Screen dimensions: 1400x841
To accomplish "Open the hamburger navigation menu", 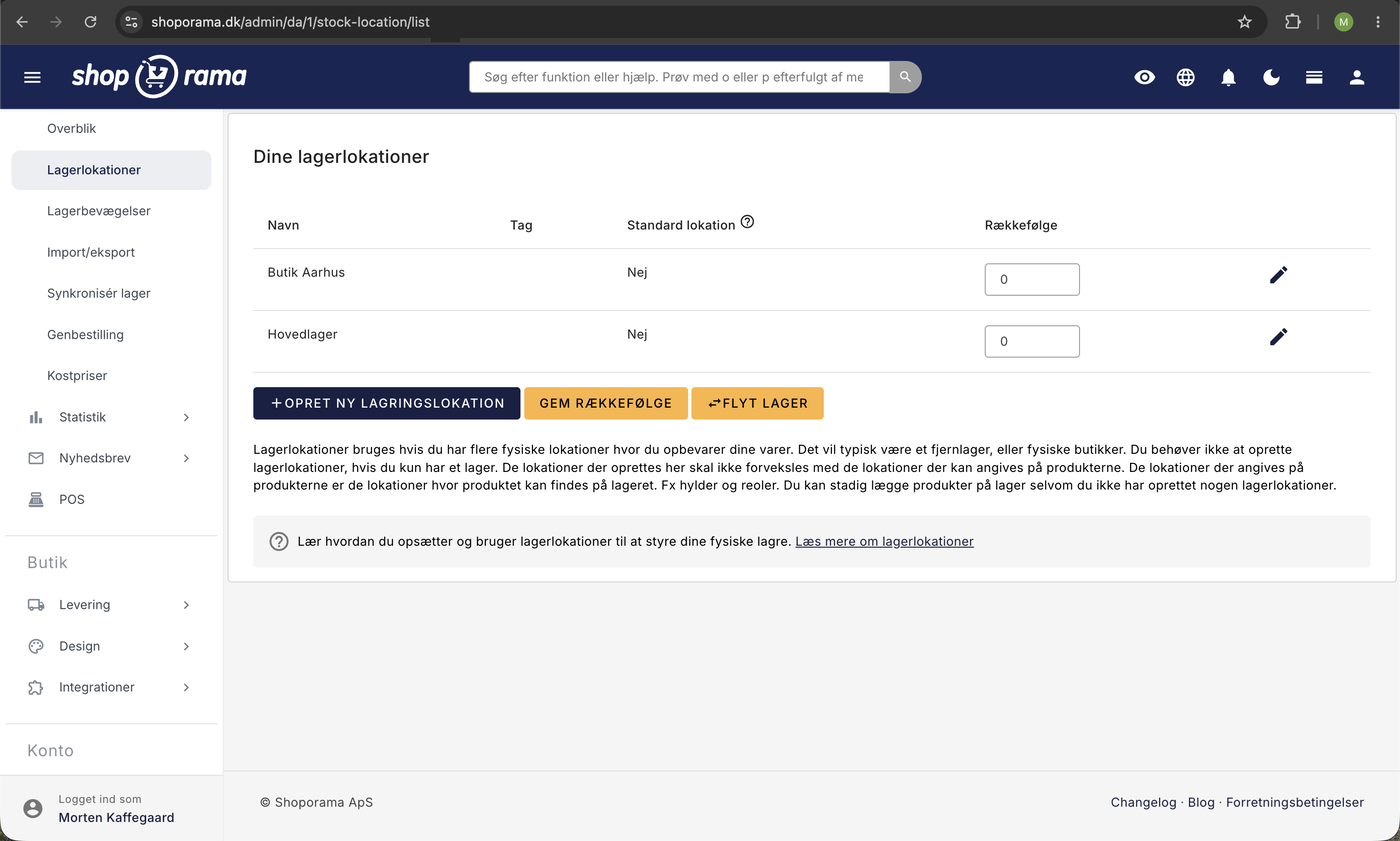I will tap(32, 77).
